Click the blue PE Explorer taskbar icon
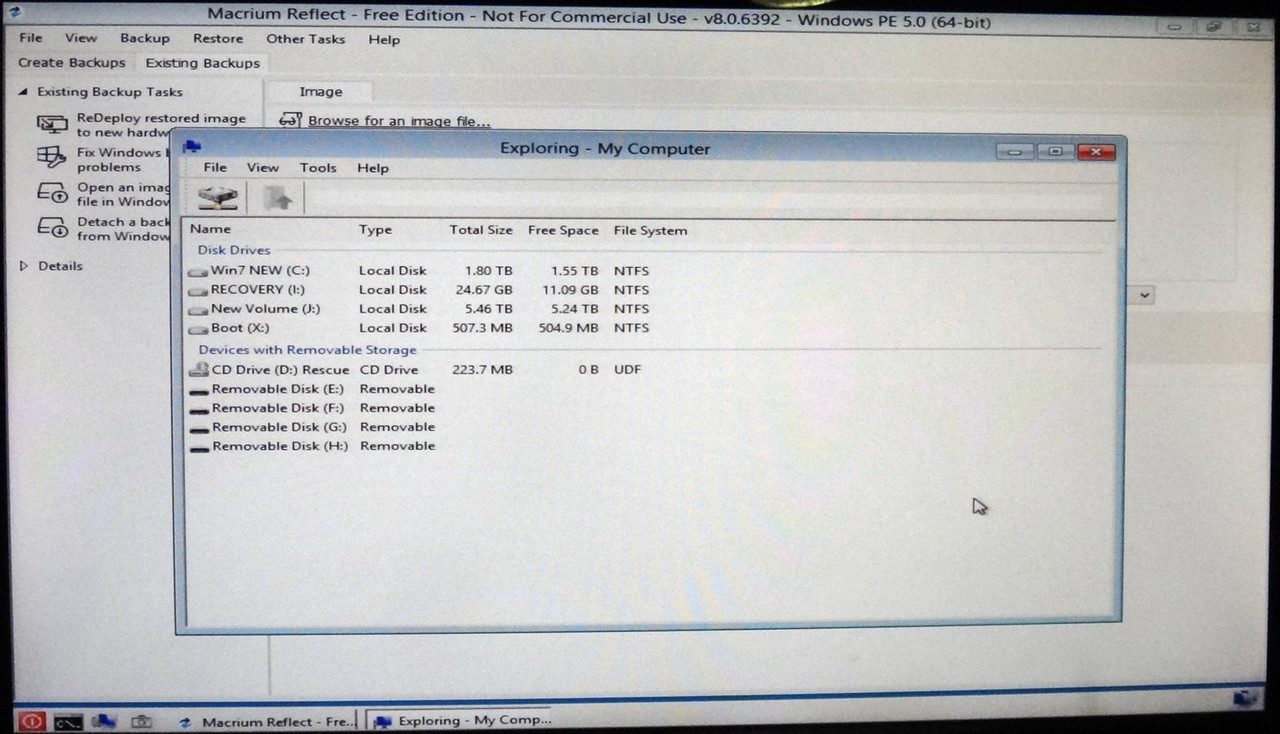 [x=104, y=721]
